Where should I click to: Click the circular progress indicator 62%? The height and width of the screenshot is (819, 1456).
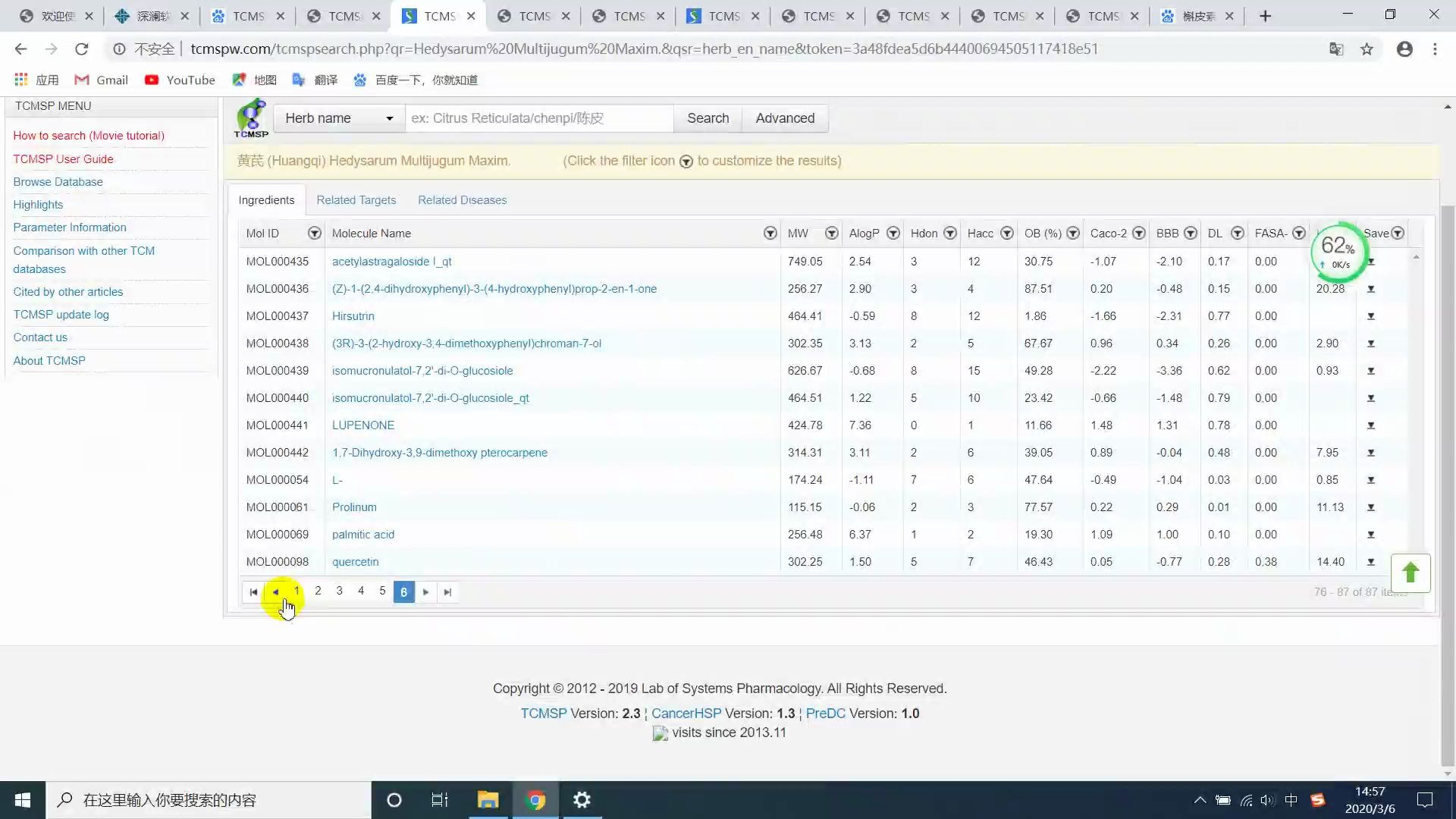pyautogui.click(x=1339, y=252)
